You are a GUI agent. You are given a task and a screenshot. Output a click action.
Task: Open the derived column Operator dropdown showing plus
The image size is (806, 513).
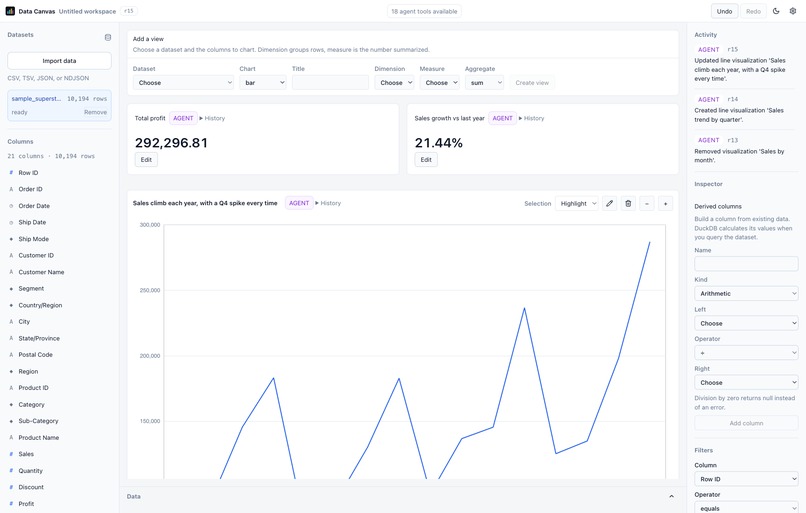pos(746,353)
